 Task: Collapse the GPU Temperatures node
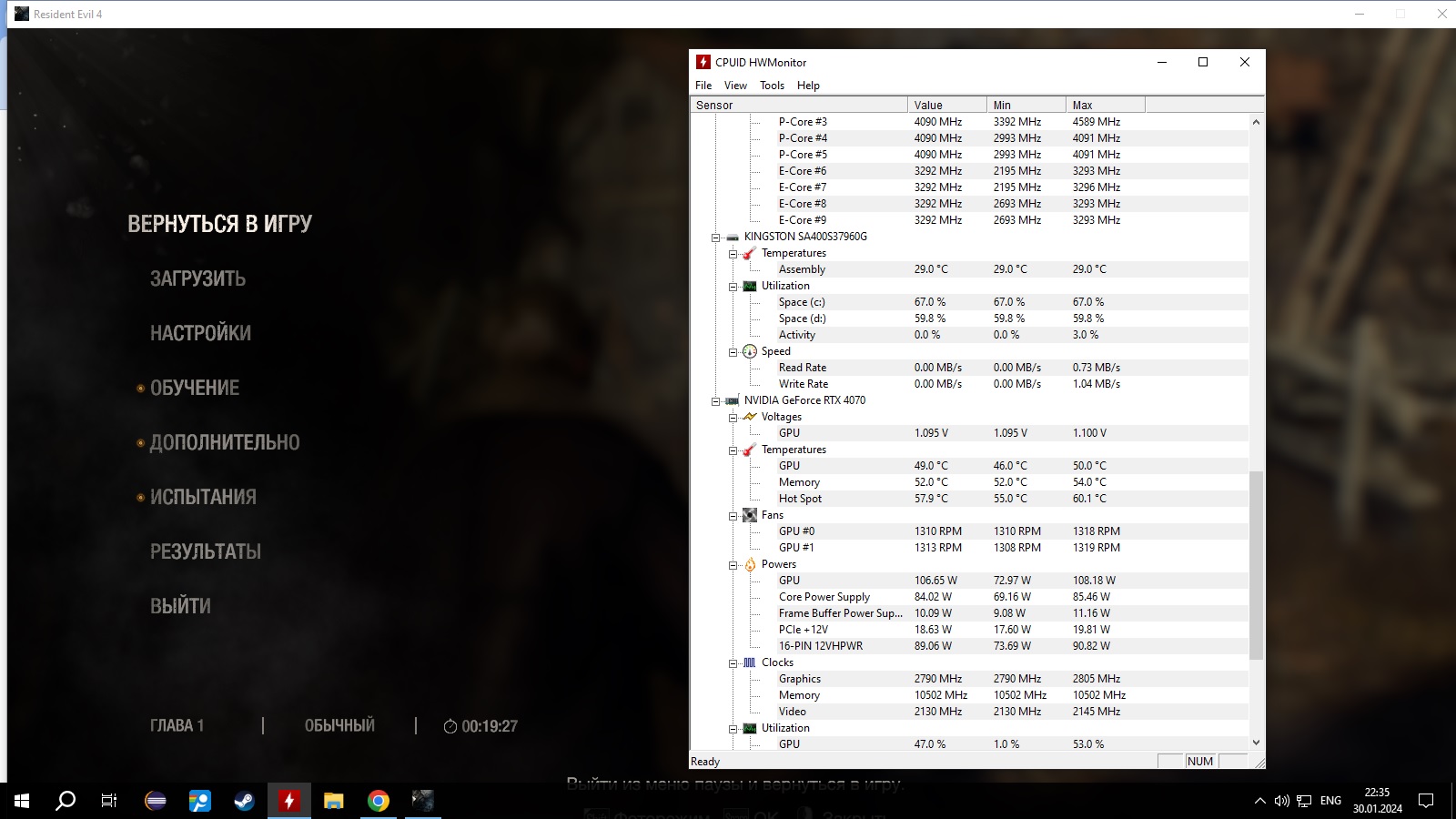click(733, 450)
